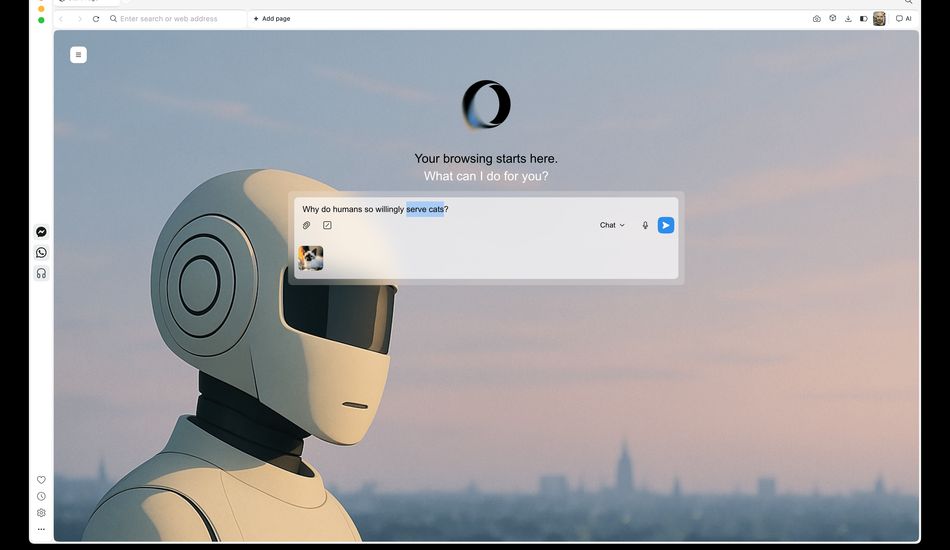Viewport: 950px width, 550px height.
Task: Toggle the split-view panel icon in toolbar
Action: [864, 19]
